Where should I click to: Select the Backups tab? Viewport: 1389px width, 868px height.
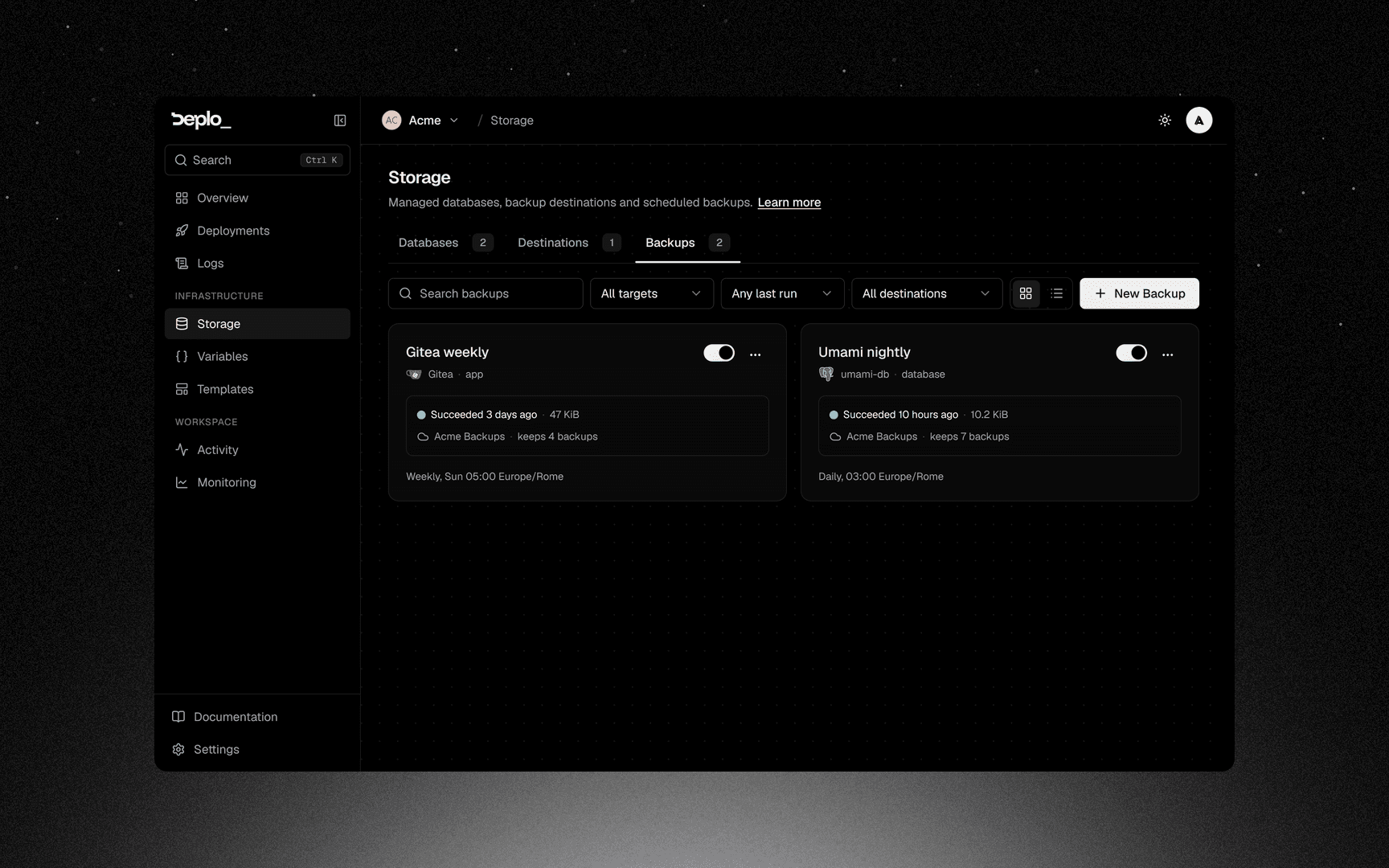[687, 243]
